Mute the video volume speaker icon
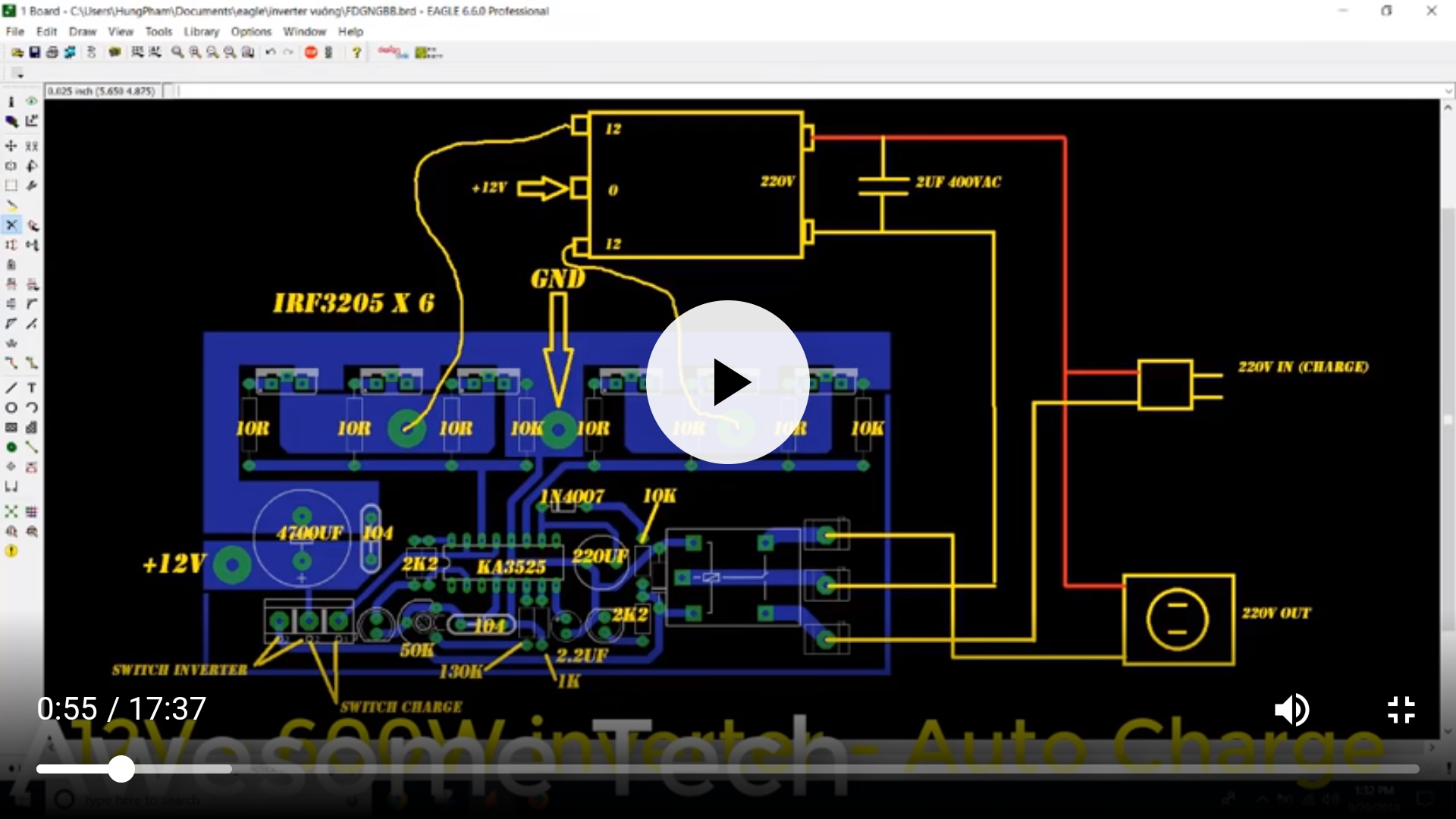Viewport: 1456px width, 819px height. (1291, 710)
